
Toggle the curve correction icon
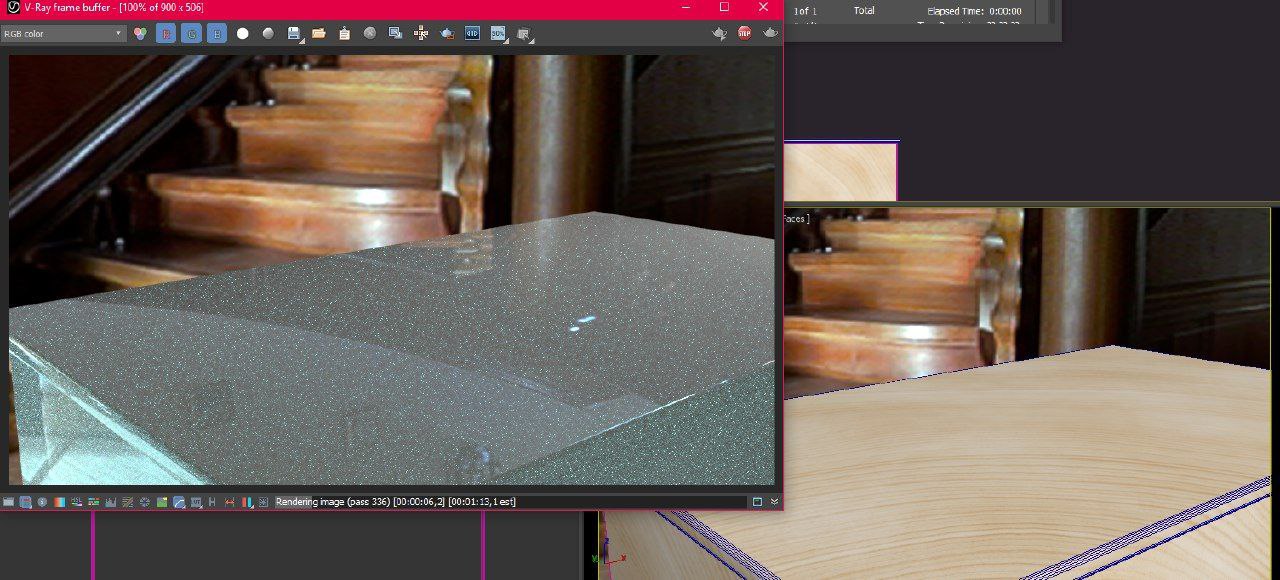point(179,502)
